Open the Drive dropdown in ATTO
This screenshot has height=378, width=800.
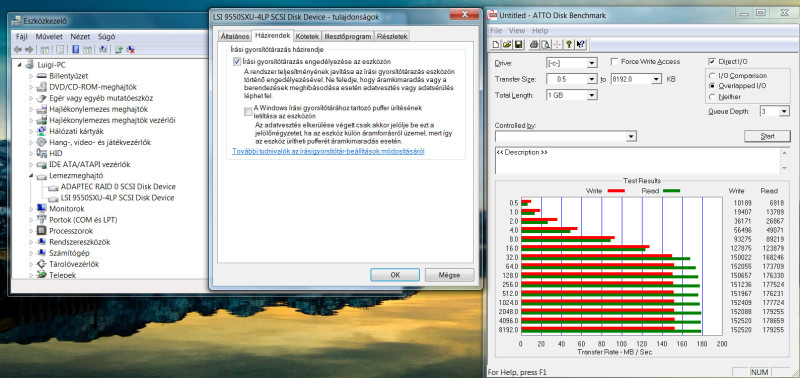coord(592,63)
